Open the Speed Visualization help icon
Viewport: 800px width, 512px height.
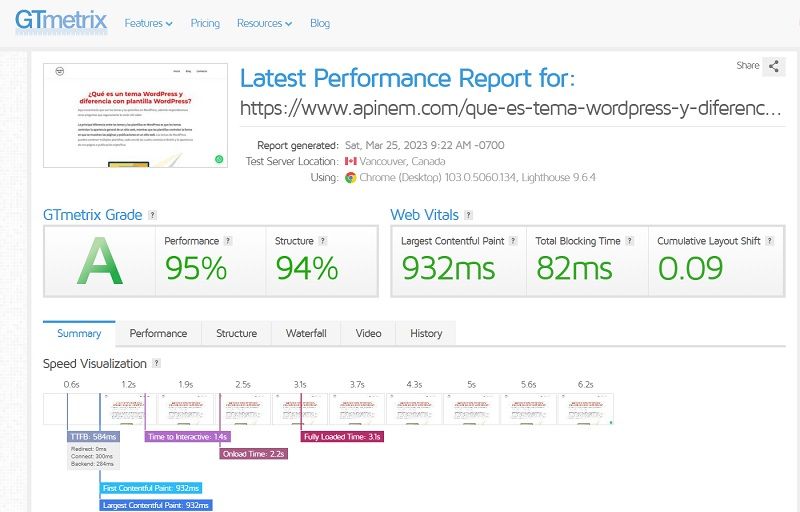pyautogui.click(x=157, y=363)
